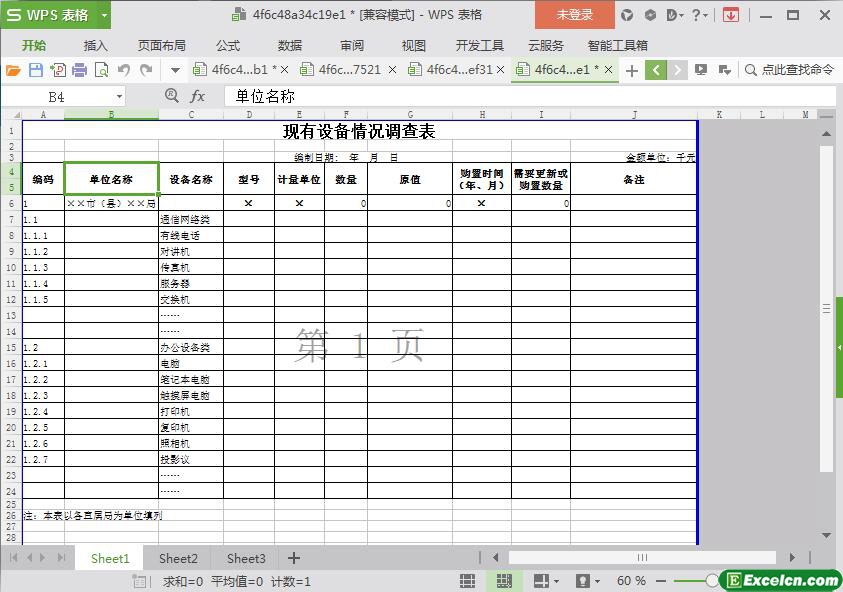
Task: Expand the quick access toolbar dropdown
Action: (175, 70)
